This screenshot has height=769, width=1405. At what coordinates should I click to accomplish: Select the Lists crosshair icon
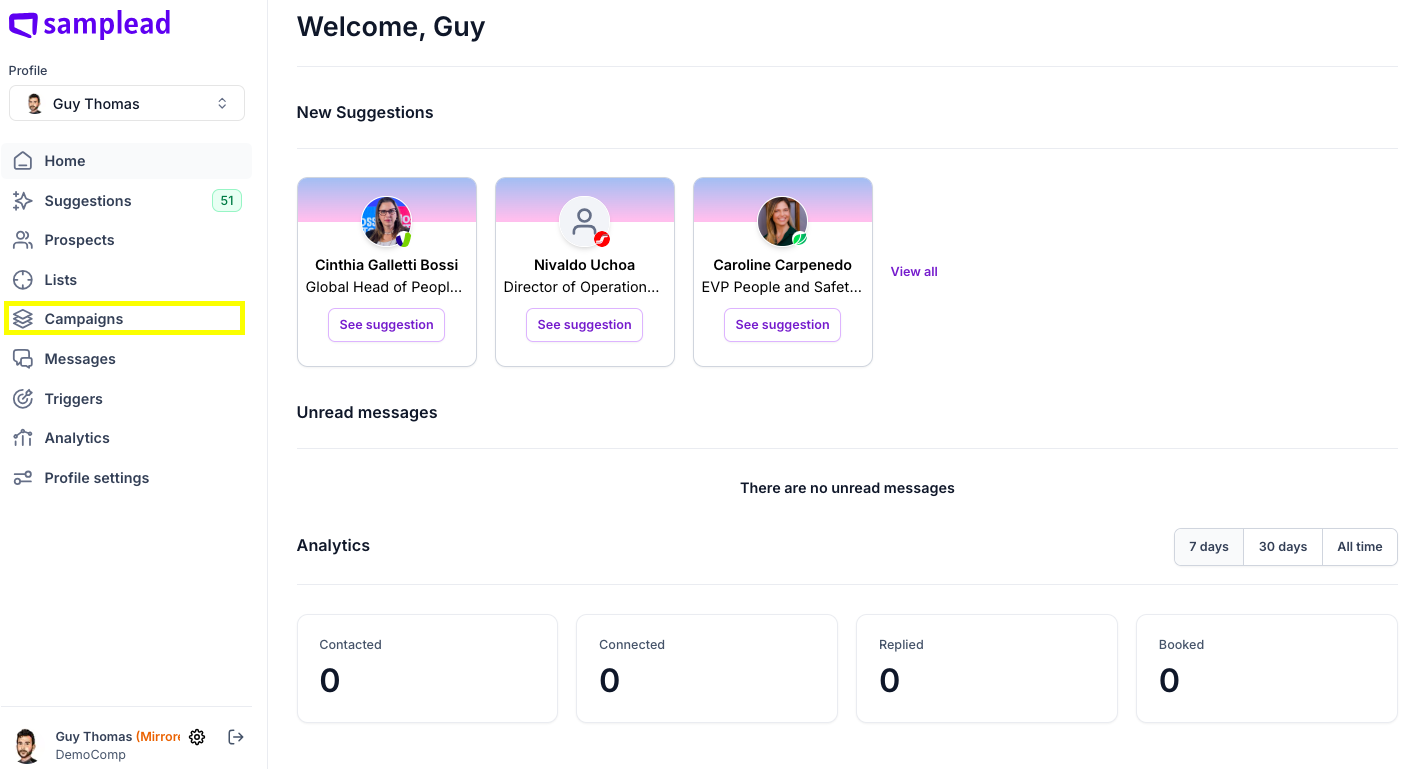(x=23, y=280)
